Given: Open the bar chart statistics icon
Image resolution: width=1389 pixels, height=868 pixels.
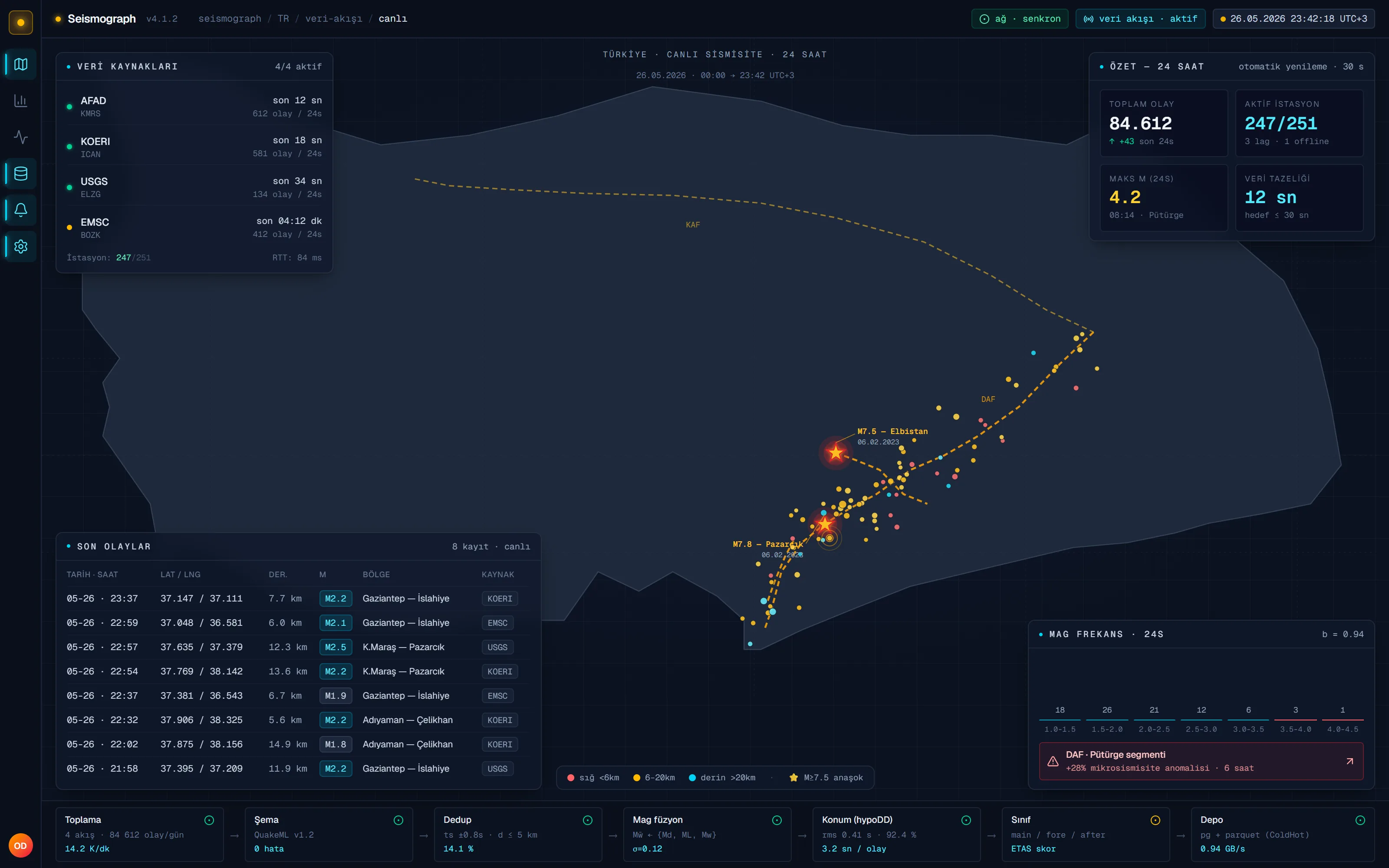Looking at the screenshot, I should (x=21, y=100).
